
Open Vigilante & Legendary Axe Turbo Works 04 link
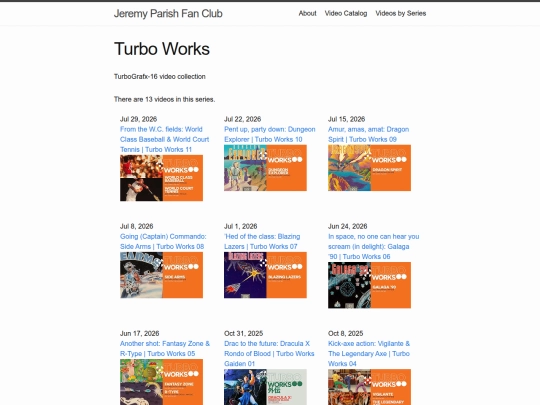tap(369, 354)
